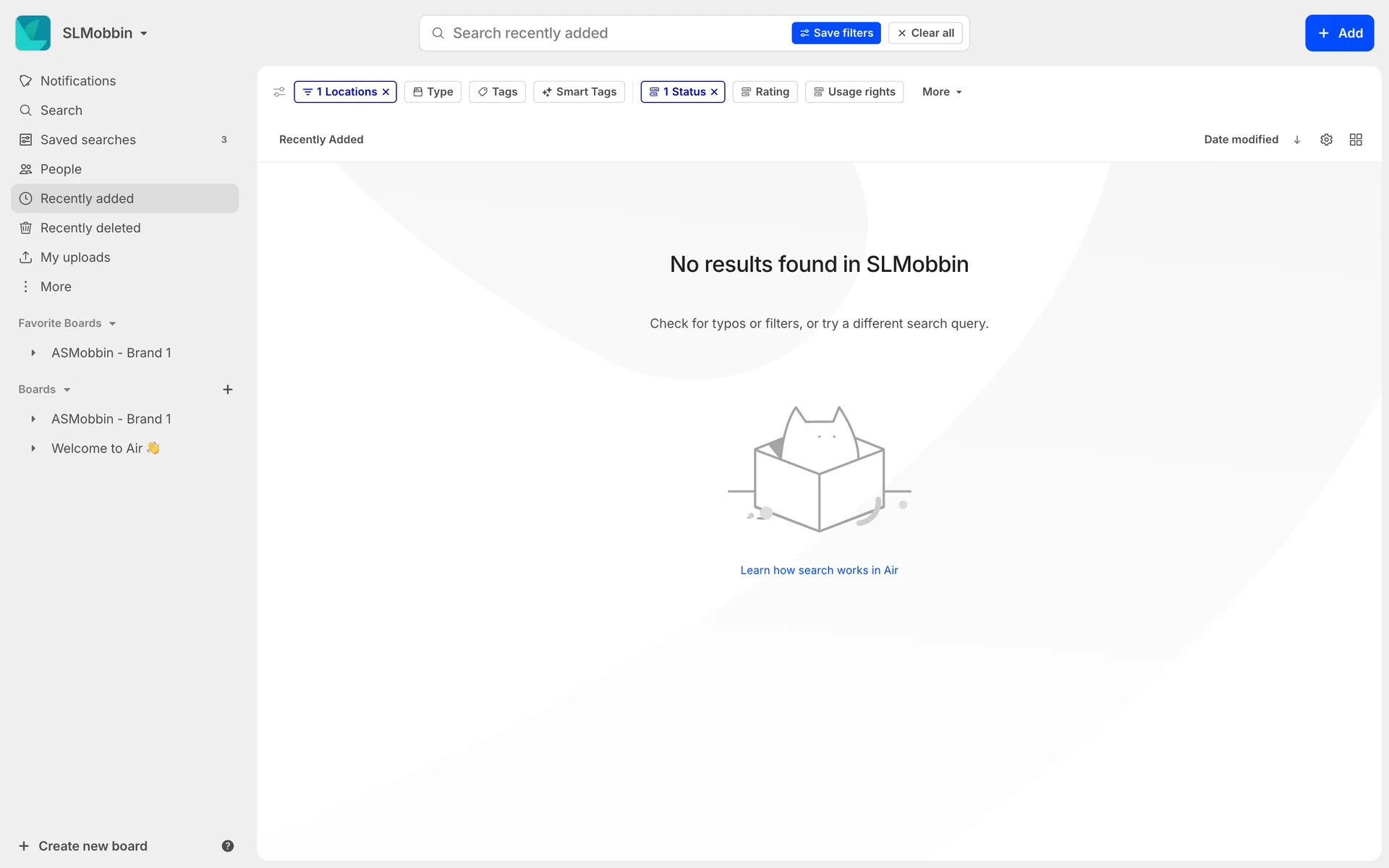
Task: Go to Recently deleted
Action: tap(90, 228)
